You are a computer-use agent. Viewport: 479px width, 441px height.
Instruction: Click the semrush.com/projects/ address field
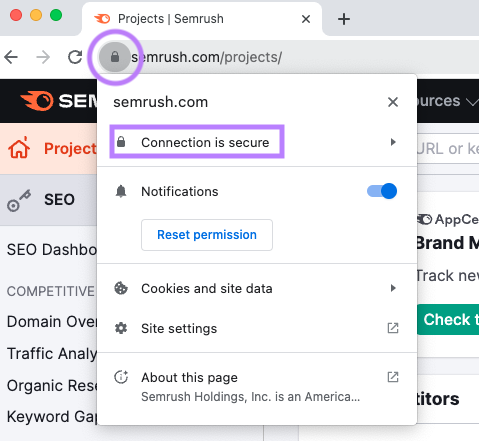pos(206,57)
